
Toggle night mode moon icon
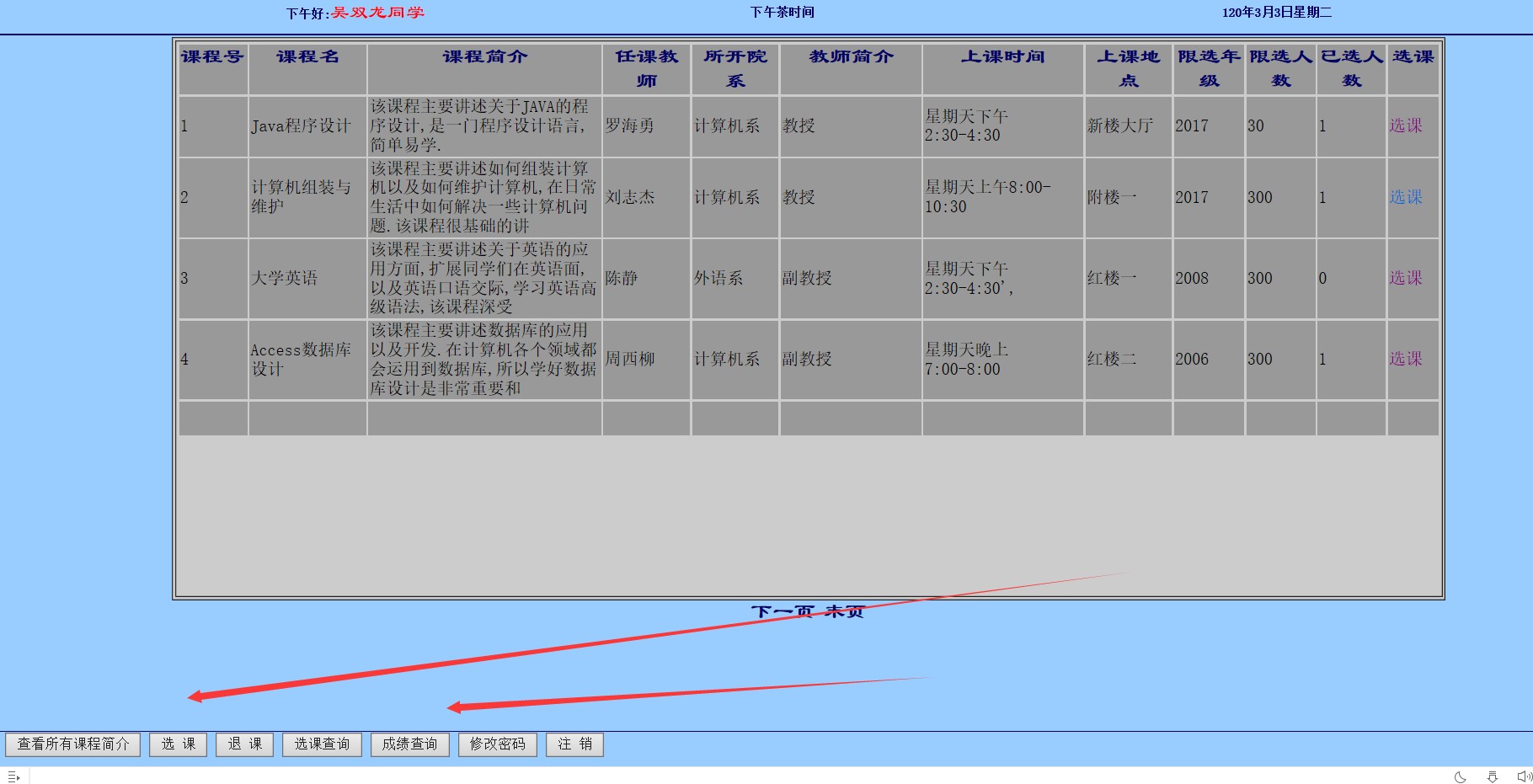point(1461,776)
